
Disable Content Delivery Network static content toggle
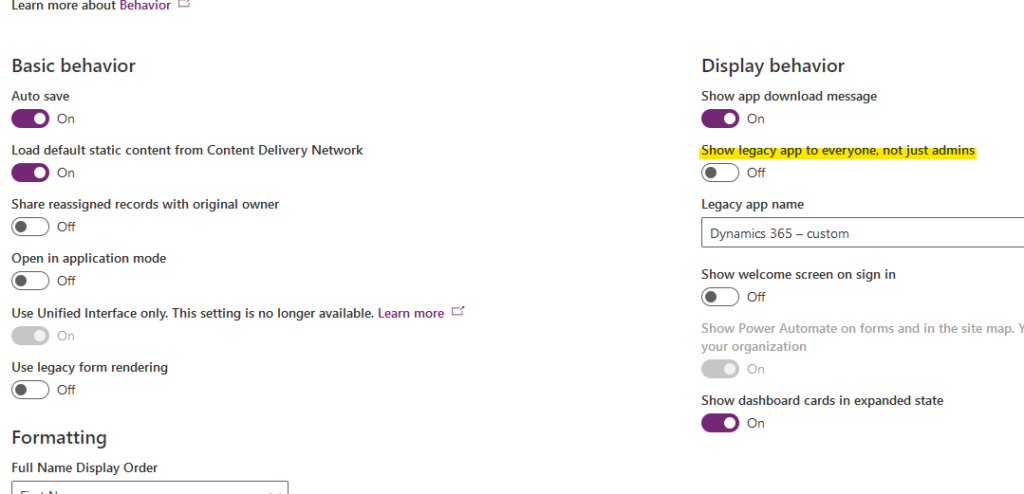coord(30,173)
